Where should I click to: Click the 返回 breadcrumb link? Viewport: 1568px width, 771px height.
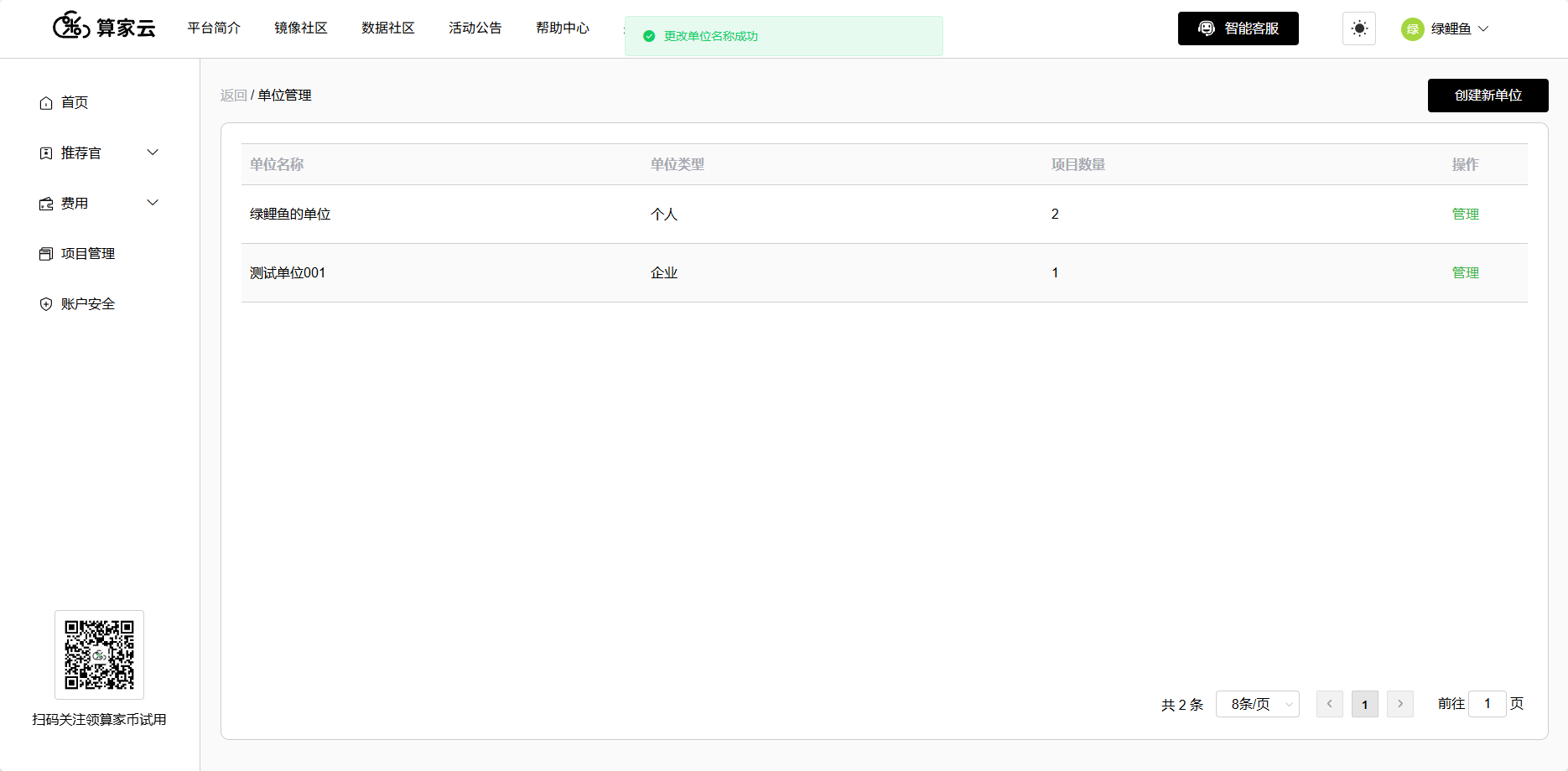pos(233,96)
